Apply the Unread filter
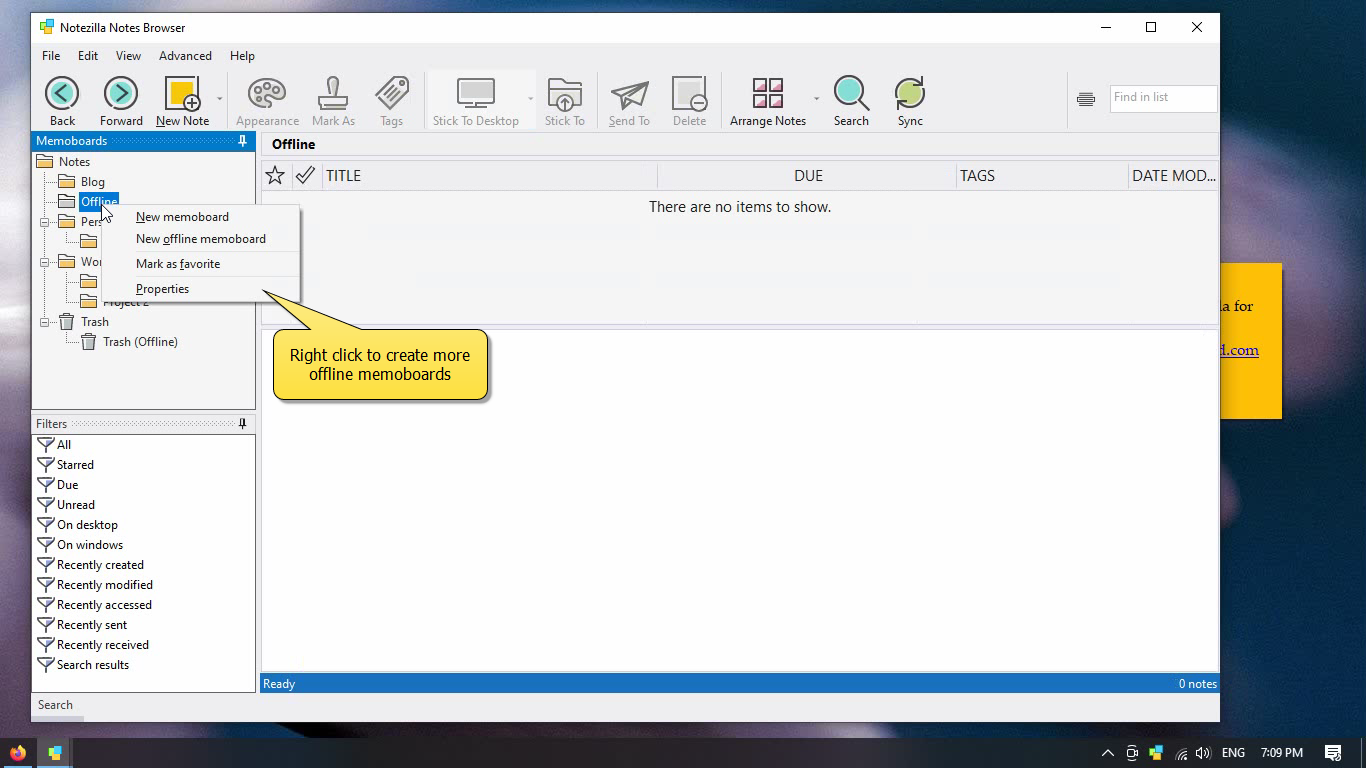The width and height of the screenshot is (1366, 768). [x=76, y=505]
